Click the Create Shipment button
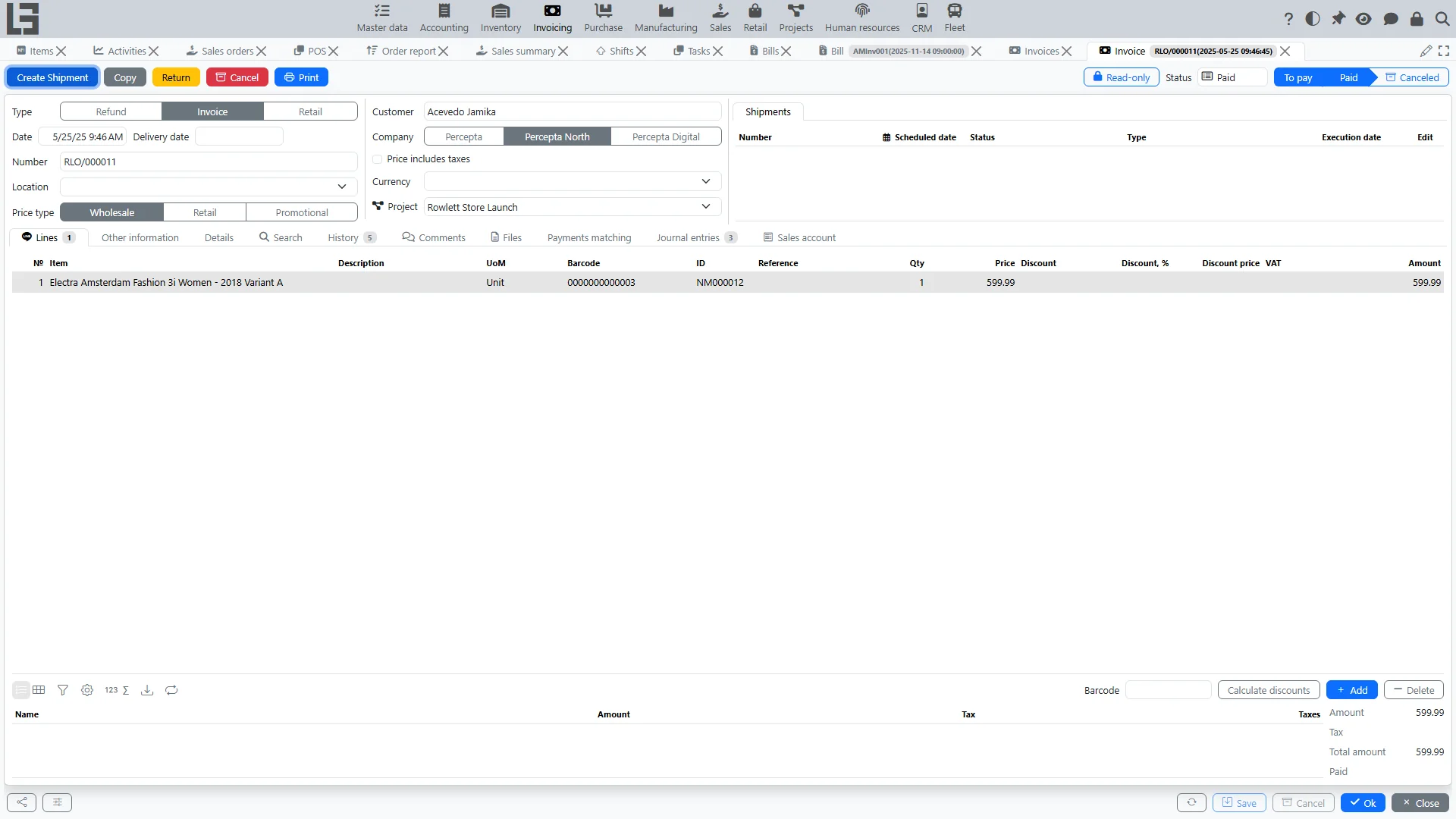Viewport: 1456px width, 819px height. 52,77
